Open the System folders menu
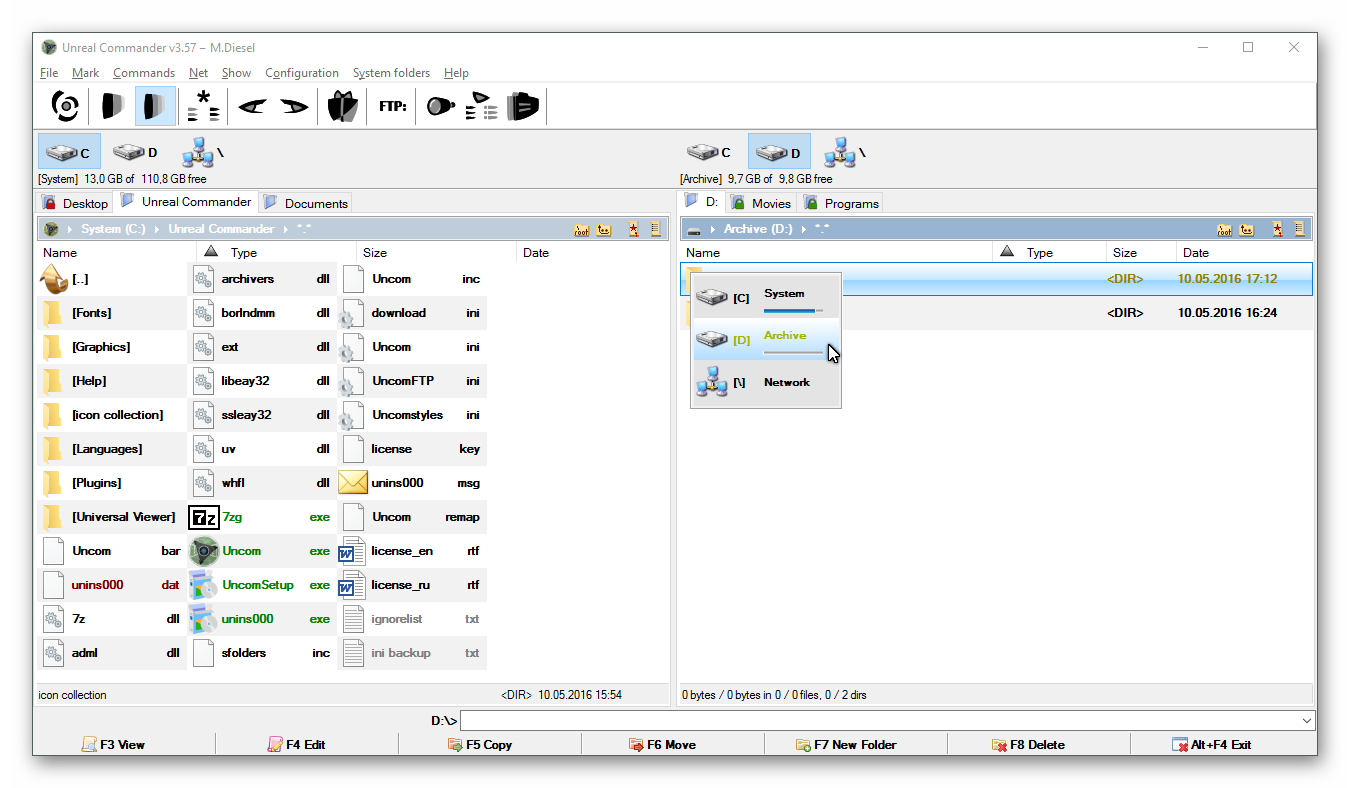The image size is (1350, 788). click(x=391, y=73)
